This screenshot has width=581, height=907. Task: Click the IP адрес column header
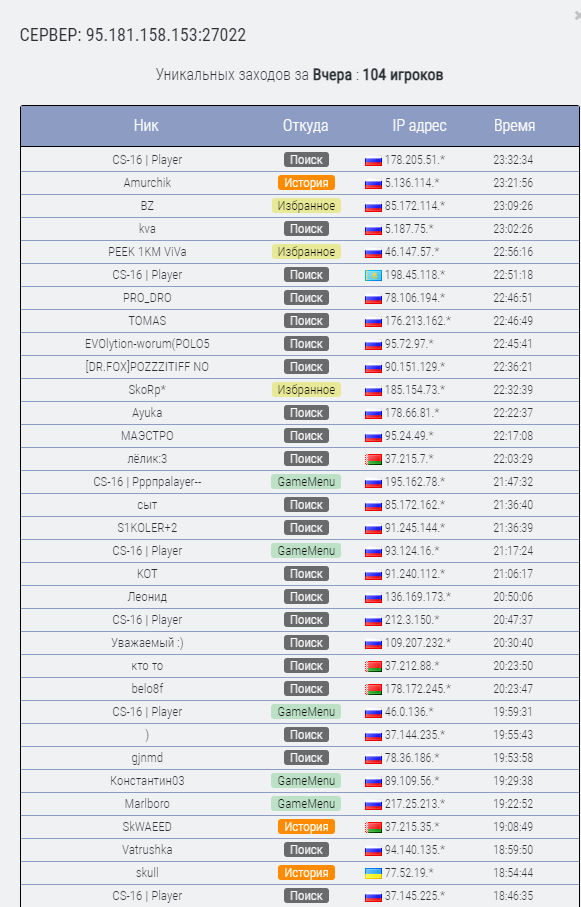point(420,126)
